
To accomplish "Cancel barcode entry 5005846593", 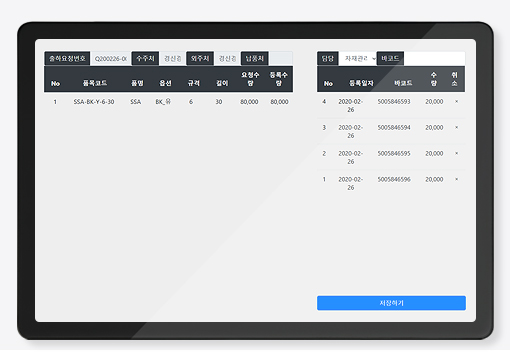I will click(456, 101).
